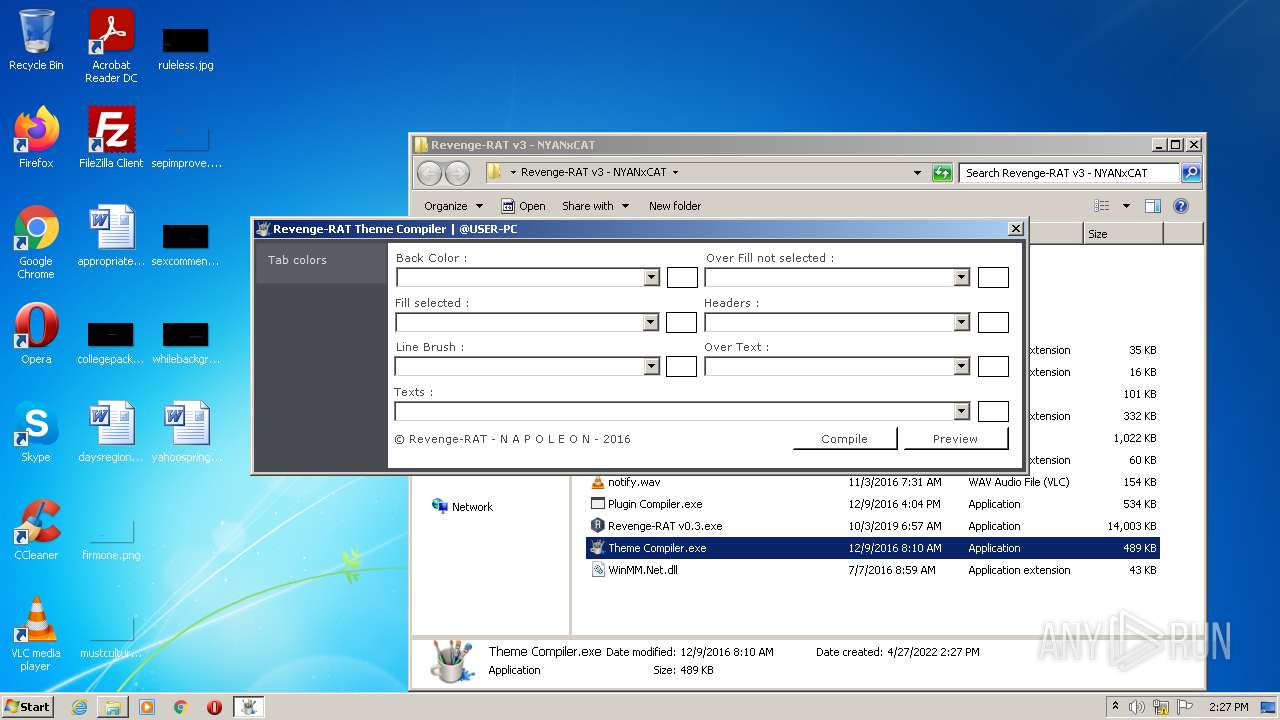Open Action Center flag in system tray
1280x720 pixels.
pos(1187,707)
